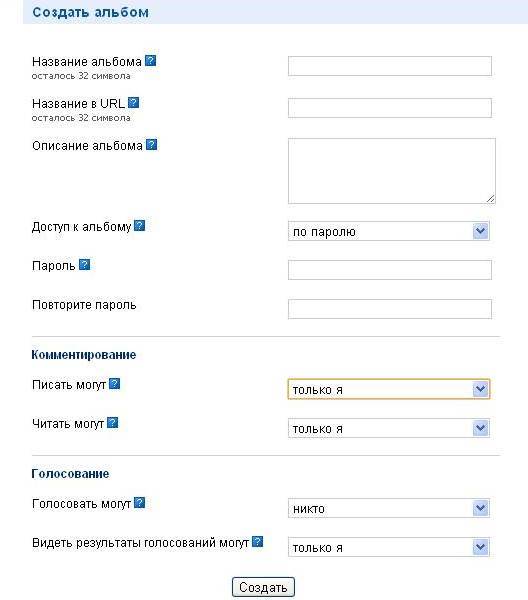Expand Видеть результаты голосований могут dropdown
The height and width of the screenshot is (600, 528).
[x=389, y=547]
